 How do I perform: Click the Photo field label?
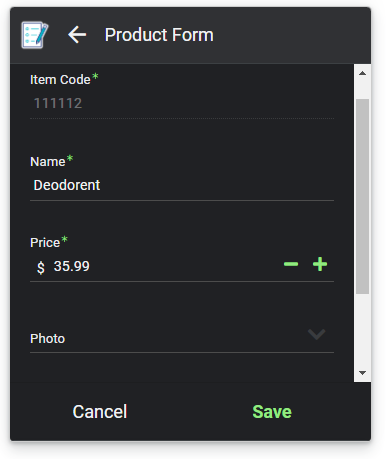(x=47, y=339)
